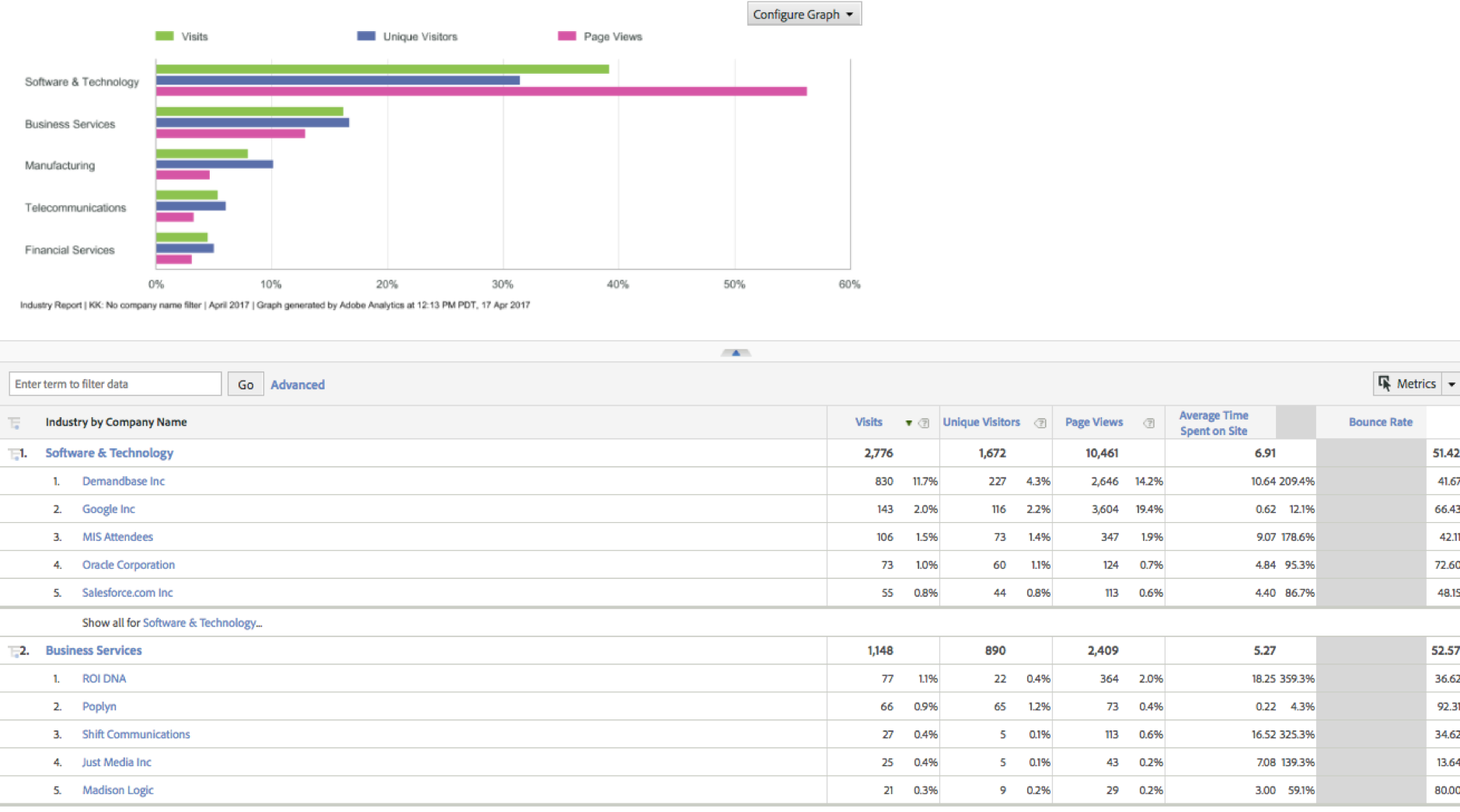Click the Manufacturing blue Unique Visitors bar
Viewport: 1460px width, 812px height.
click(214, 165)
